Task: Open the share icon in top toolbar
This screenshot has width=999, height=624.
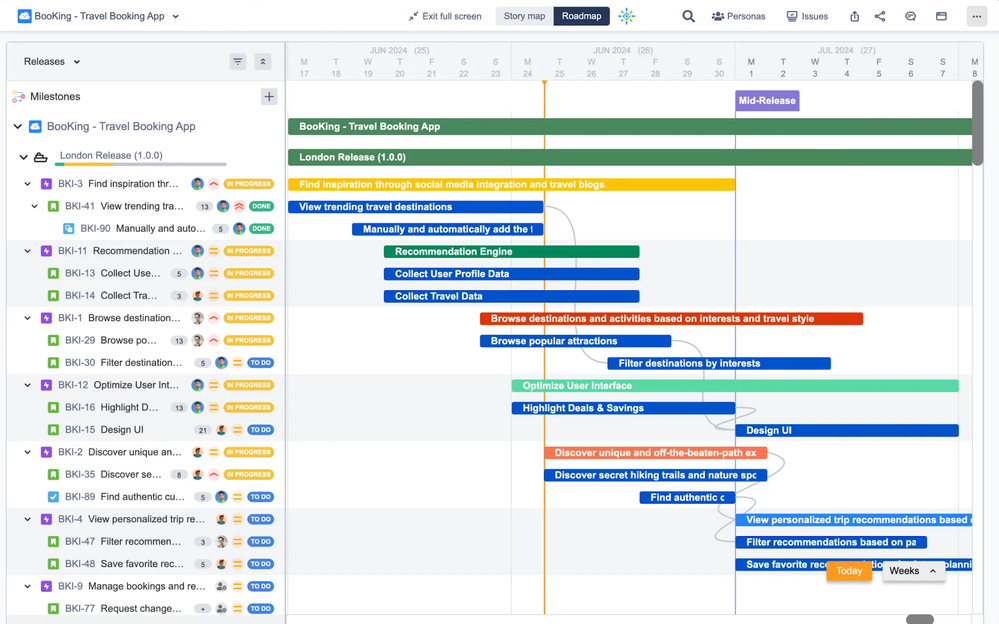Action: point(880,16)
